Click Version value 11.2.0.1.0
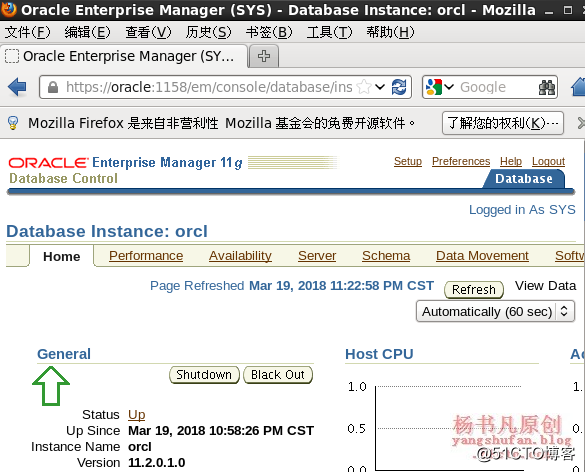The height and width of the screenshot is (472, 585). [x=157, y=463]
